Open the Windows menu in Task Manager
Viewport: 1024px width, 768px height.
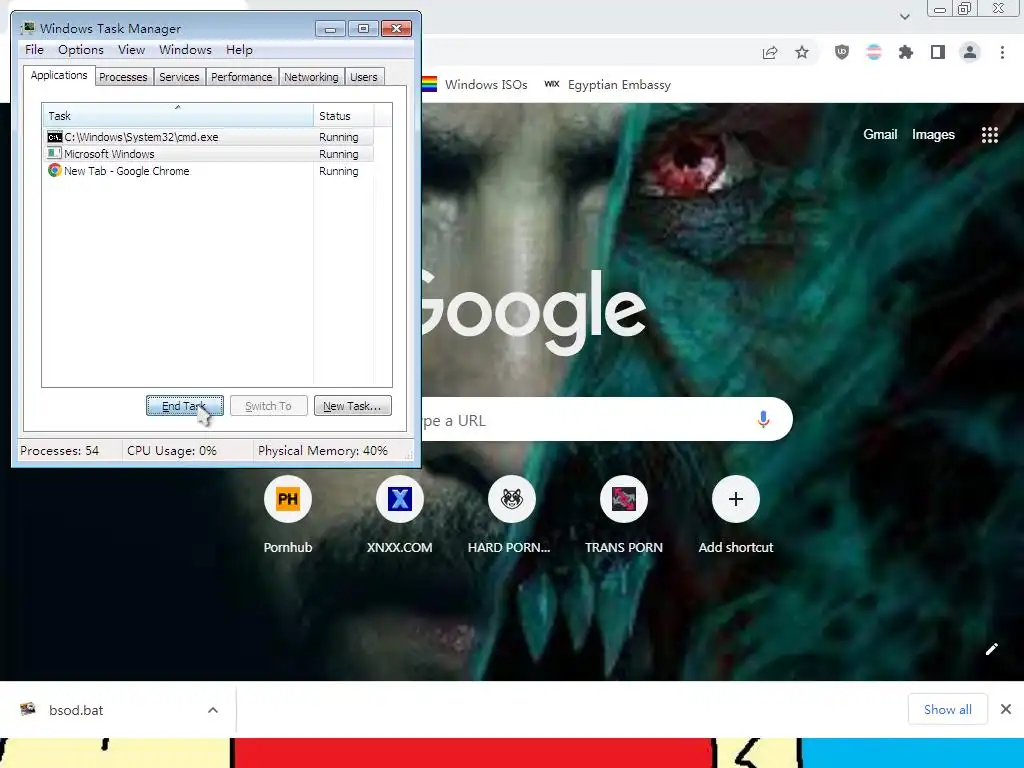(185, 50)
